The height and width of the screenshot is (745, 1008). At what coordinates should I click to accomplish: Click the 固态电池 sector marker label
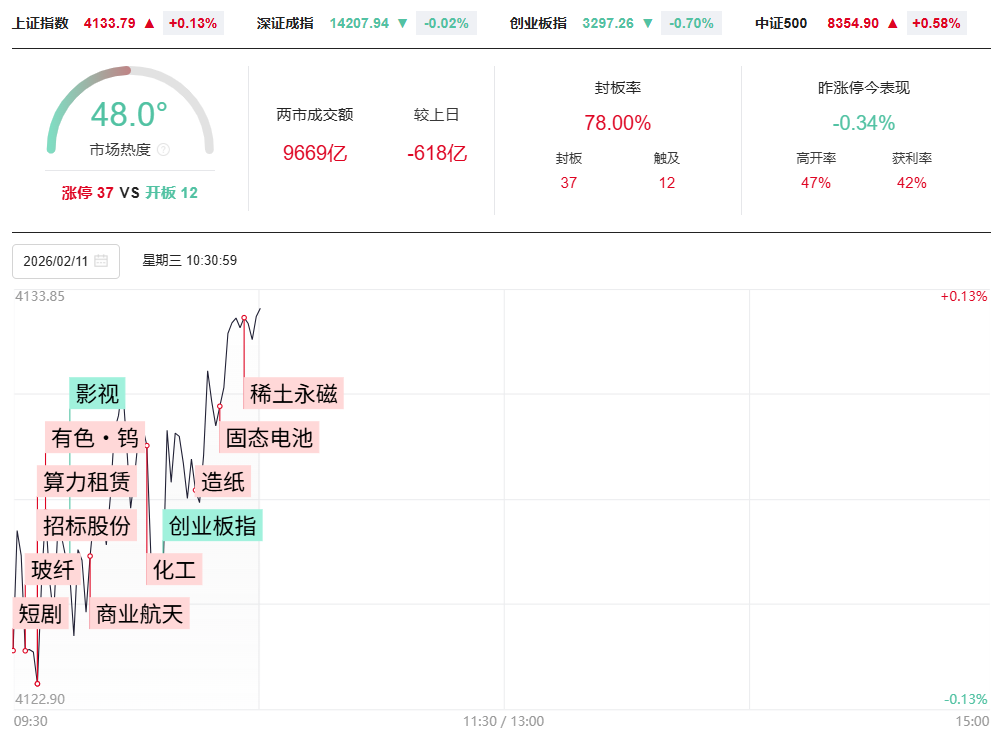tap(269, 437)
